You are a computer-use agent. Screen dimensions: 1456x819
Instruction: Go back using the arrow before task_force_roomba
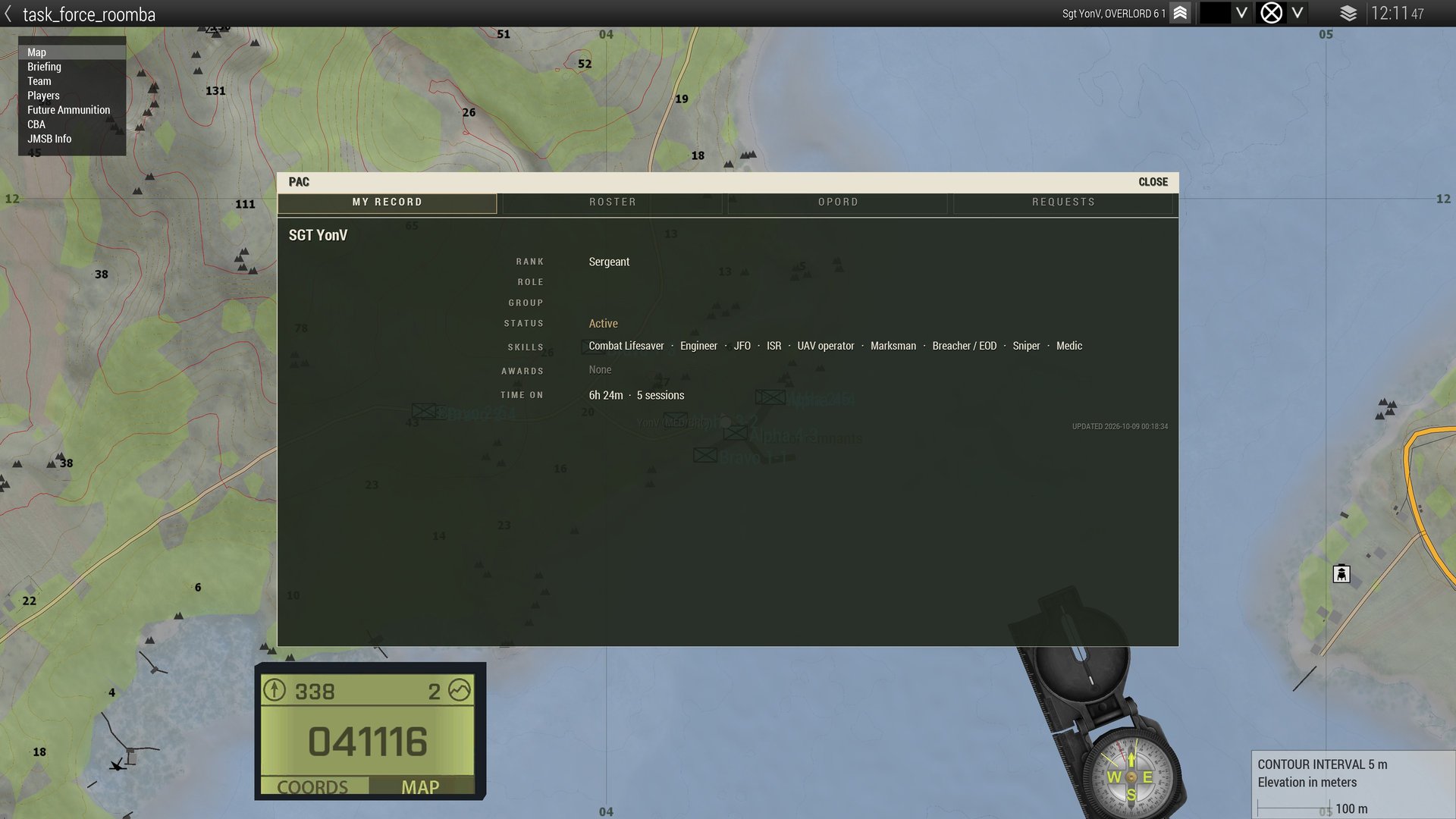pos(8,14)
